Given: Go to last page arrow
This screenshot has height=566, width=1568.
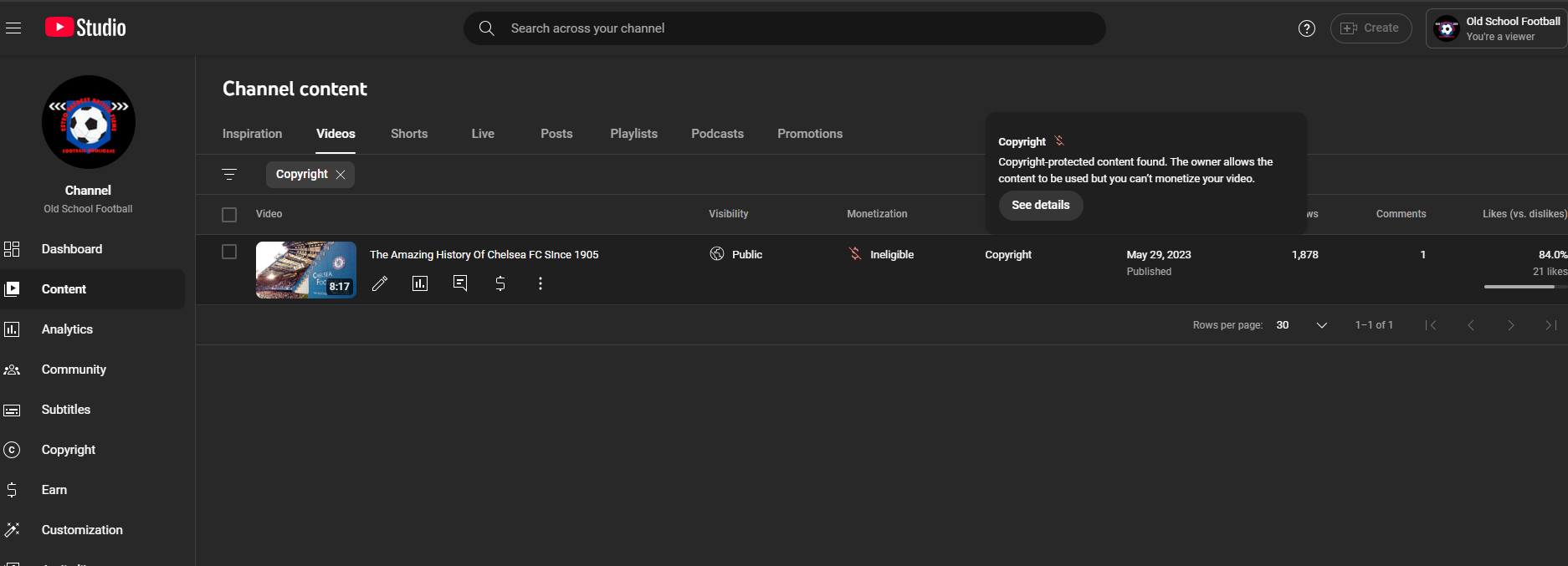Looking at the screenshot, I should click(1550, 325).
